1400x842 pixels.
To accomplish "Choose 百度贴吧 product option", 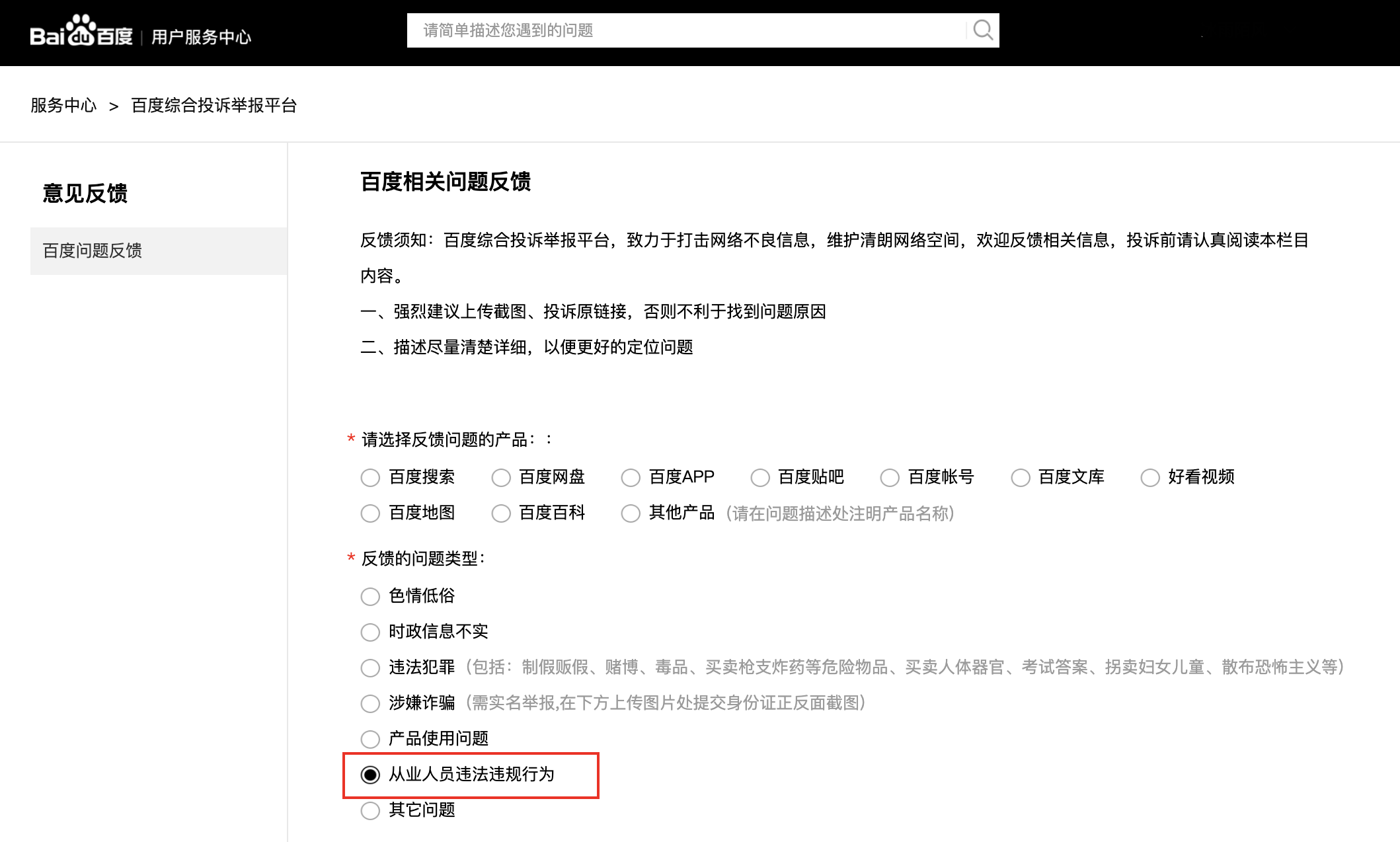I will point(760,477).
